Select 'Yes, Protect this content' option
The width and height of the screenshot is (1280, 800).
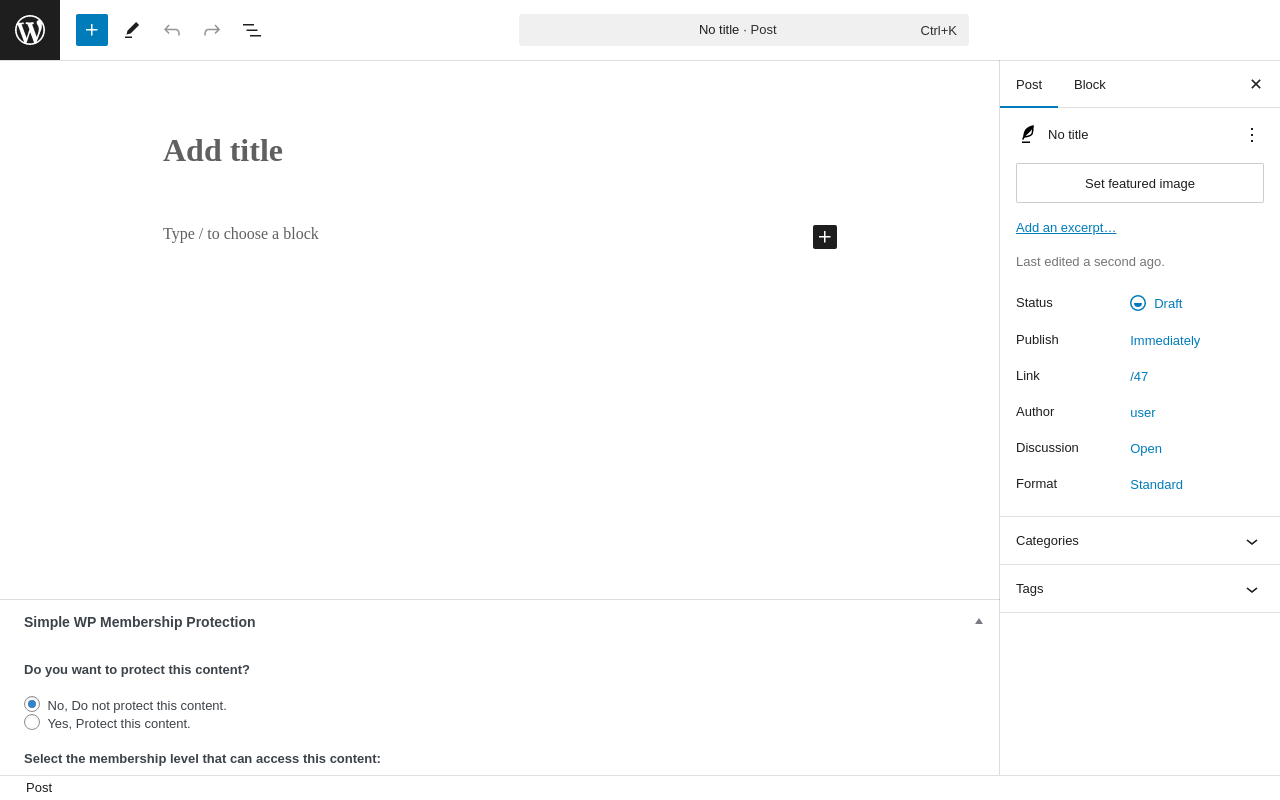coord(32,722)
